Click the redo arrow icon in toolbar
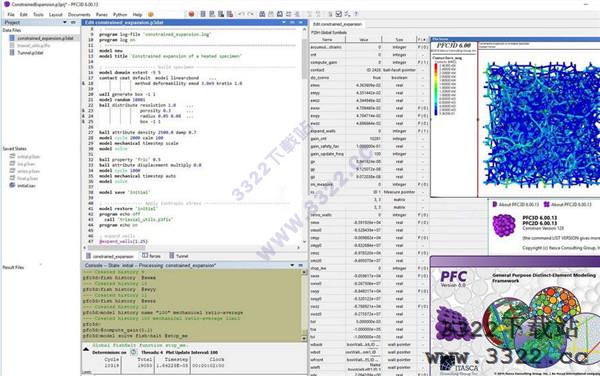Image resolution: width=600 pixels, height=376 pixels. [250, 14]
